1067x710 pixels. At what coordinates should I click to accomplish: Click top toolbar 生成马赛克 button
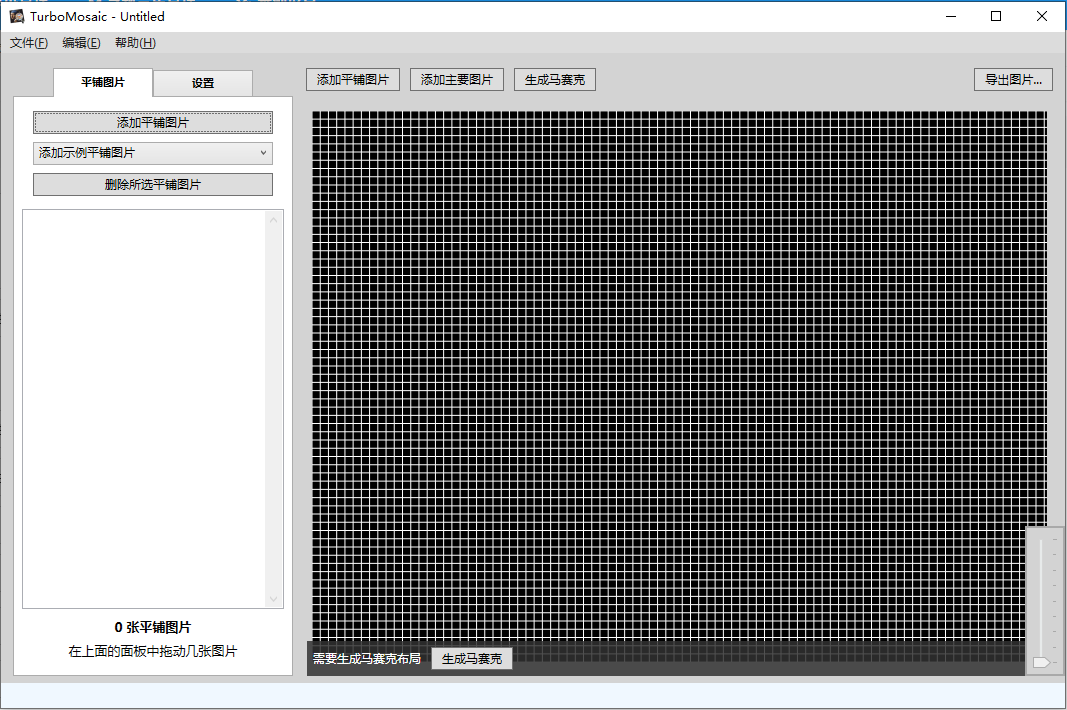(555, 80)
